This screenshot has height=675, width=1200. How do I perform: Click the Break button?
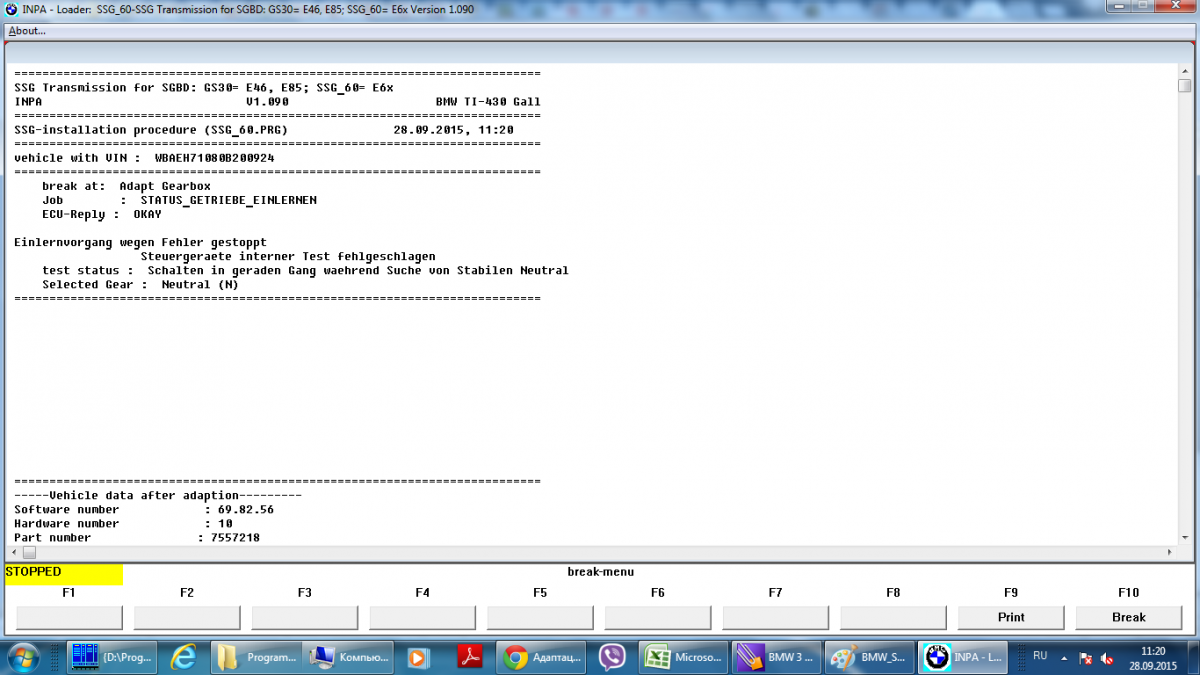pyautogui.click(x=1128, y=617)
